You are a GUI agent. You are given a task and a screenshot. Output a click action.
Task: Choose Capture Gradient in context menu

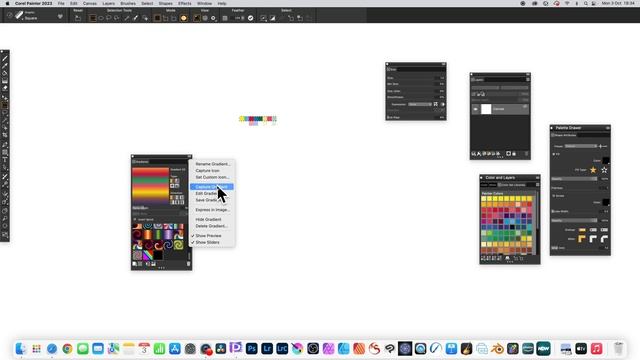click(x=211, y=187)
